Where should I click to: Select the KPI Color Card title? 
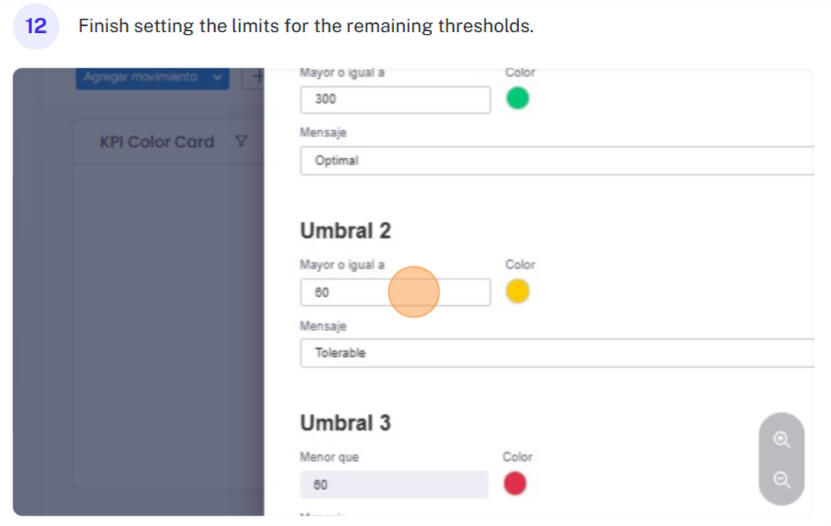157,142
